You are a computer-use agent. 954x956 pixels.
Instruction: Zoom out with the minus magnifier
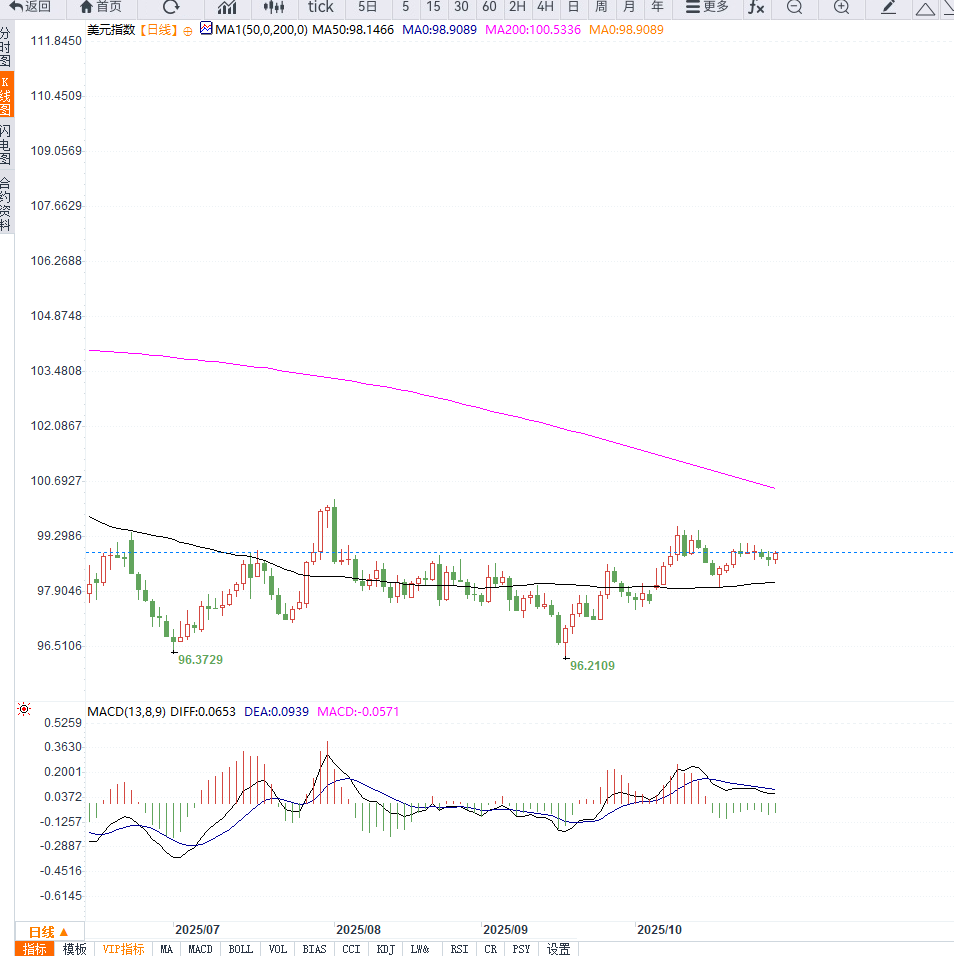[794, 7]
